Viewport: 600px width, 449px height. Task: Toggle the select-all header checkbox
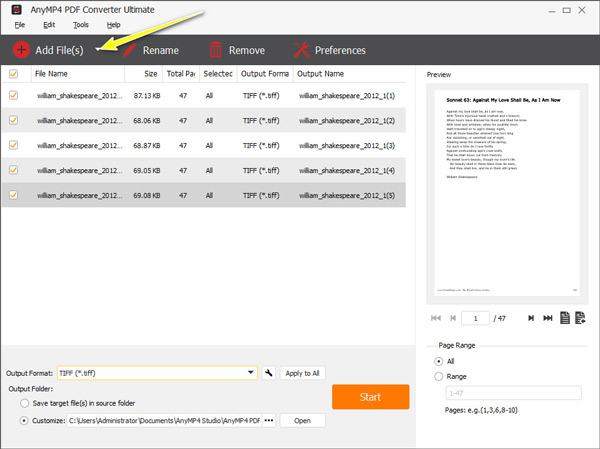coord(13,73)
